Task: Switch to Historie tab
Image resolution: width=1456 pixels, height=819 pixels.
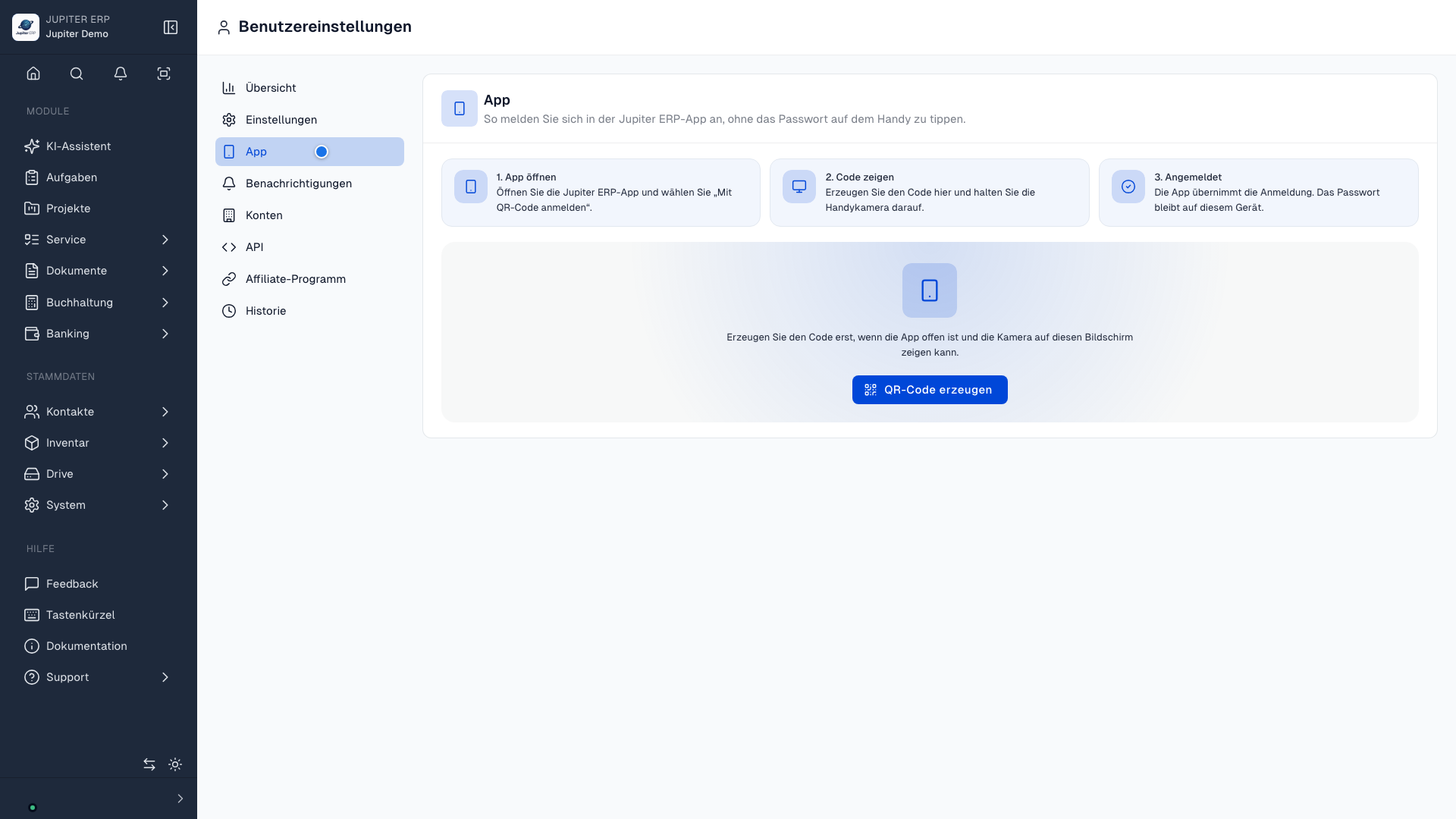Action: [309, 311]
